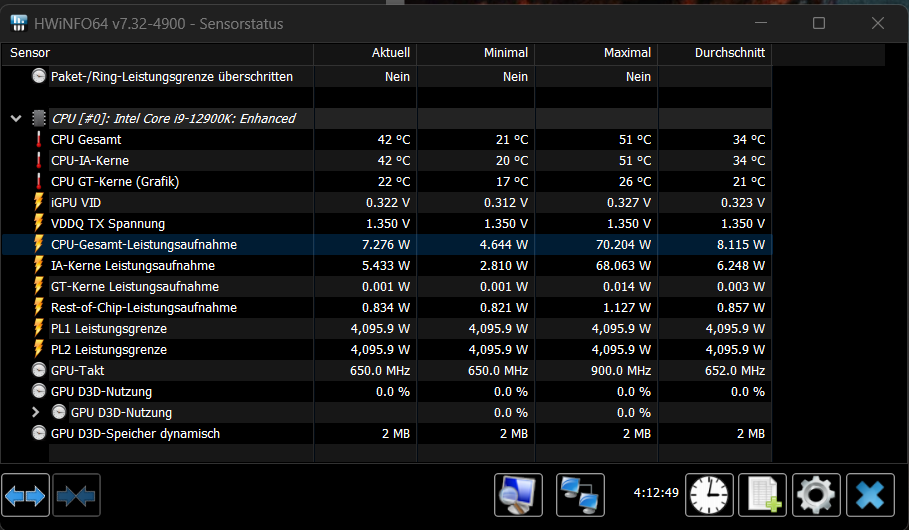Click the lightning icon beside PL1 Leistungsgrenze
The height and width of the screenshot is (530, 909).
(39, 328)
